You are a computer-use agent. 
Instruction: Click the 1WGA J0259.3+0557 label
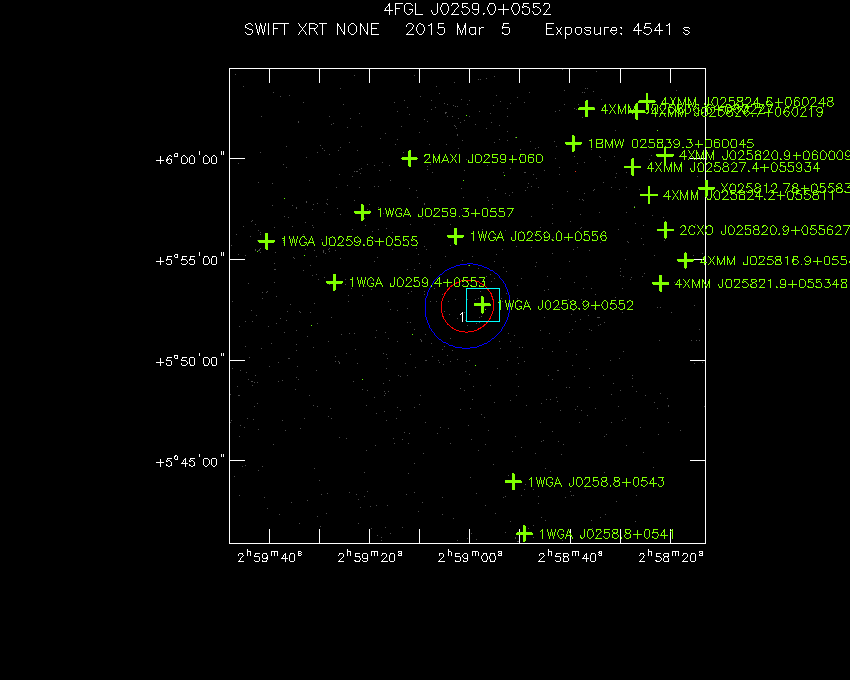point(445,213)
